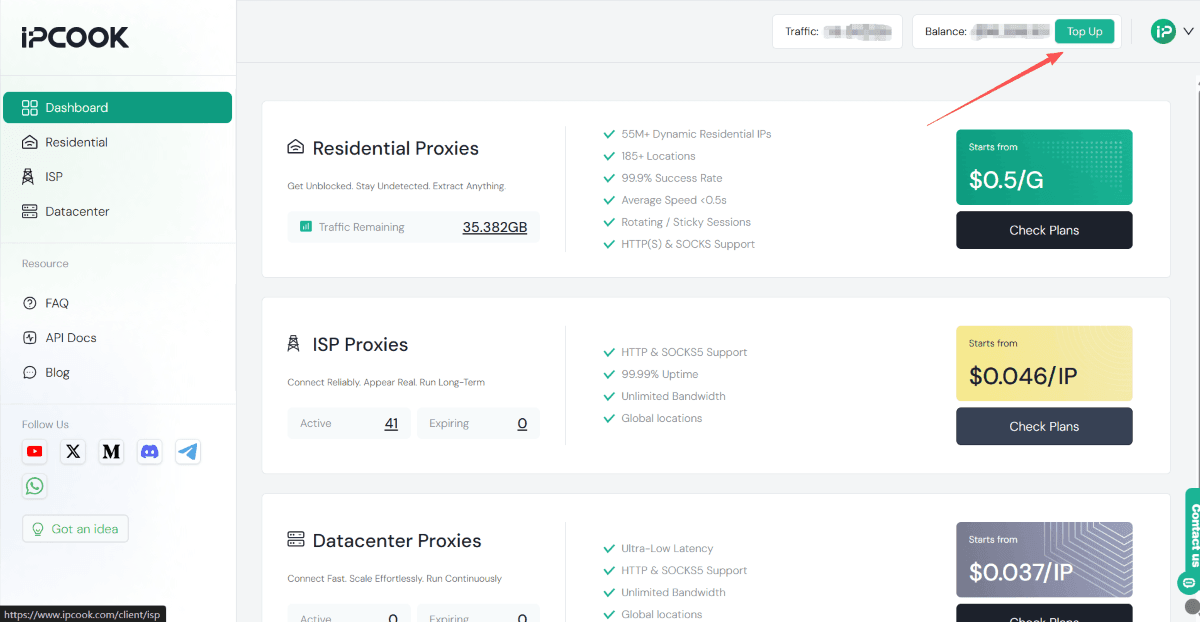Click the ISP Expiring count 0
This screenshot has height=622, width=1200.
pos(522,424)
